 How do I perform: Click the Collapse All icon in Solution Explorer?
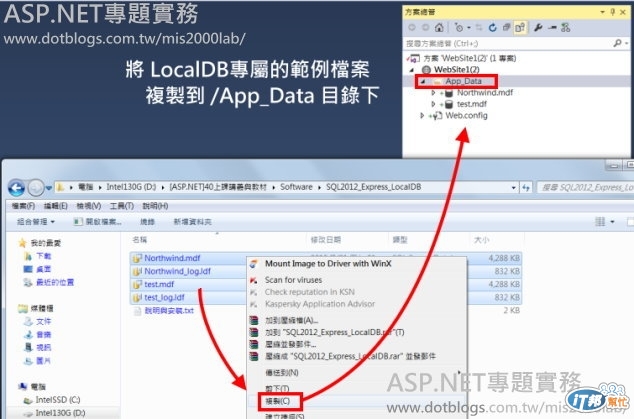[506, 28]
